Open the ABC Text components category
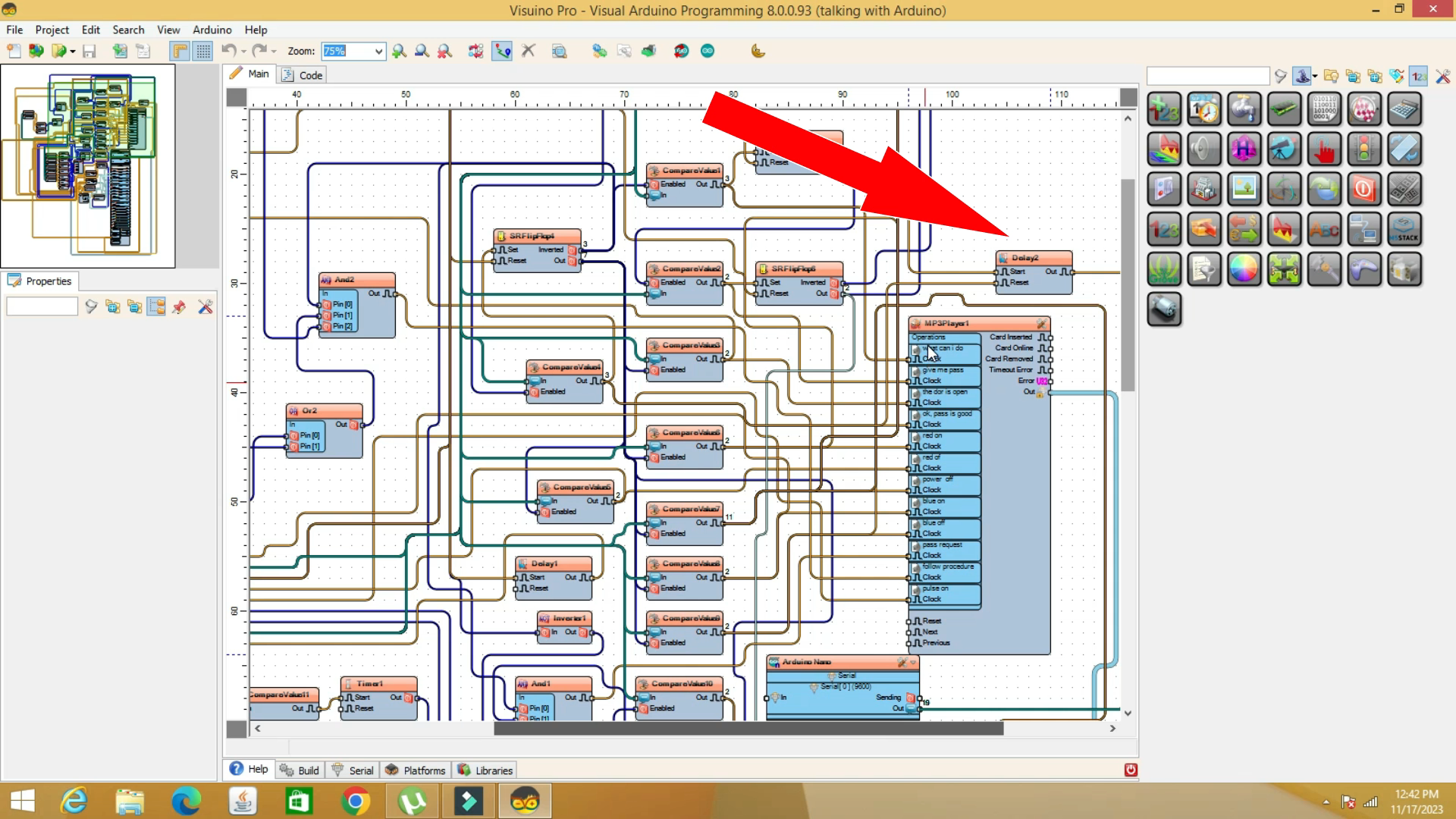Screen dimensions: 1456x819 coord(1324,229)
